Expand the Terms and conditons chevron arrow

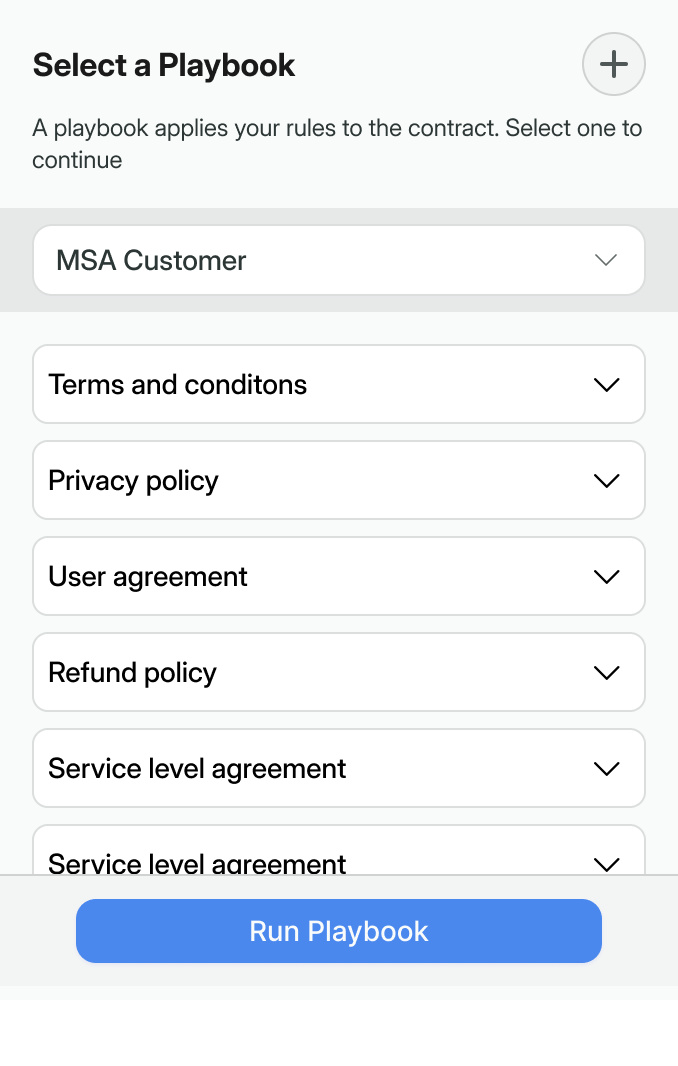tap(606, 385)
